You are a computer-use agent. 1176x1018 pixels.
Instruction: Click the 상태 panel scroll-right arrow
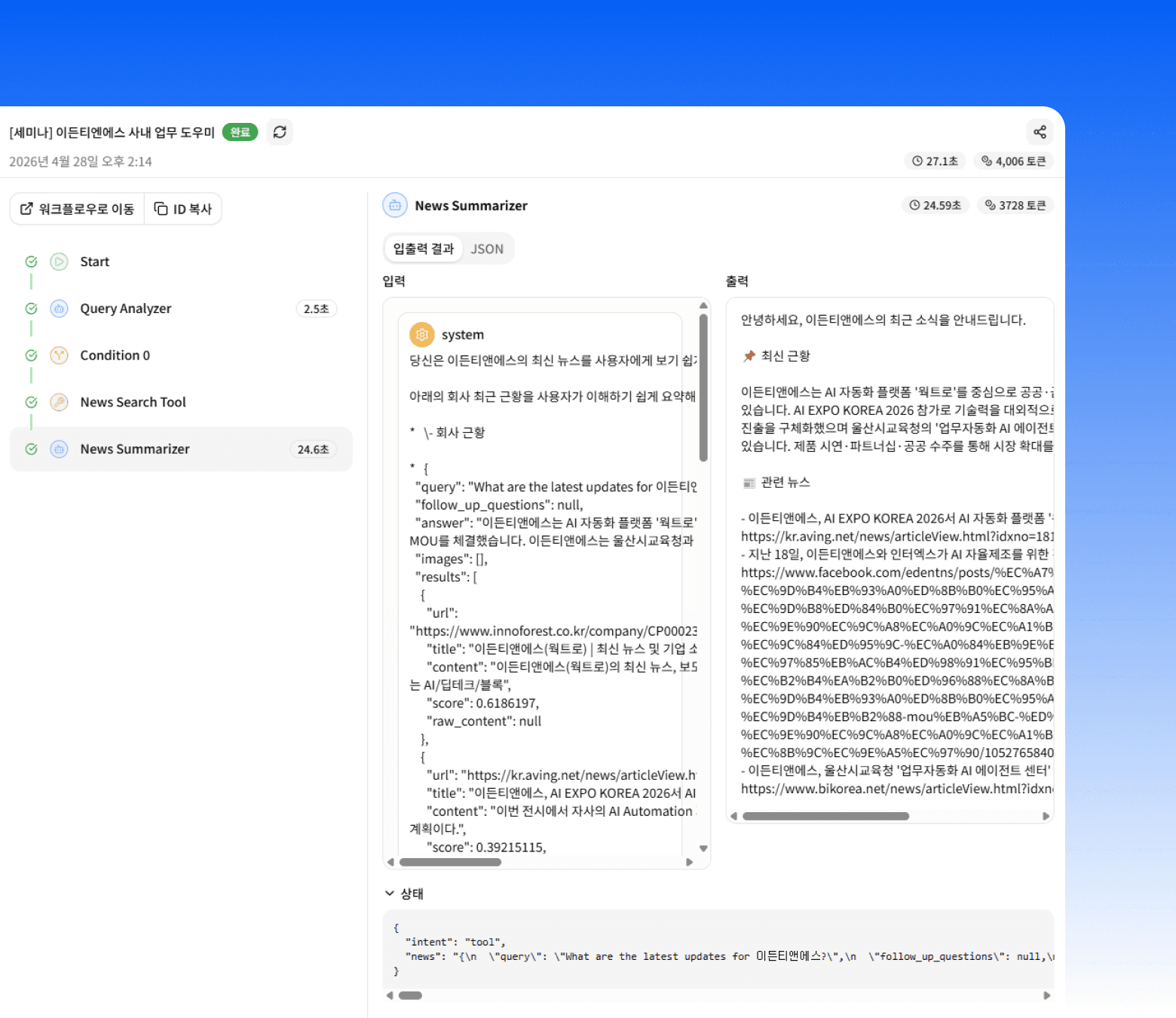pyautogui.click(x=1046, y=995)
